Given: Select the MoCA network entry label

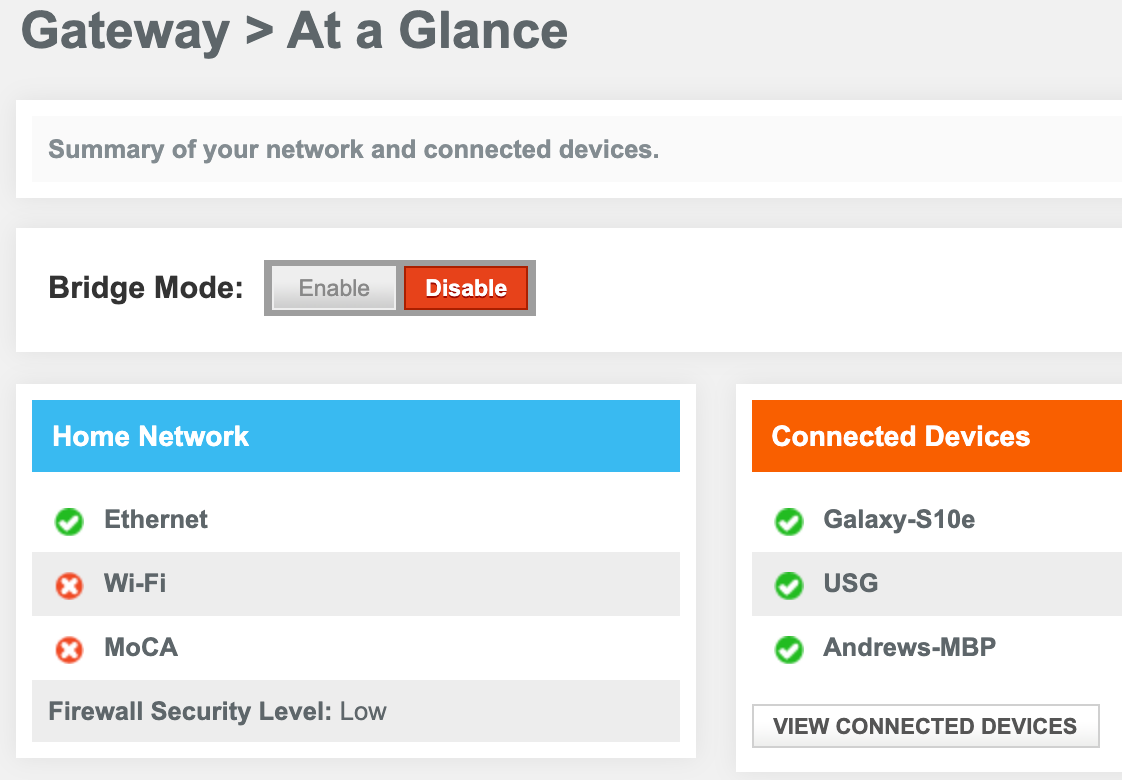Looking at the screenshot, I should tap(141, 648).
